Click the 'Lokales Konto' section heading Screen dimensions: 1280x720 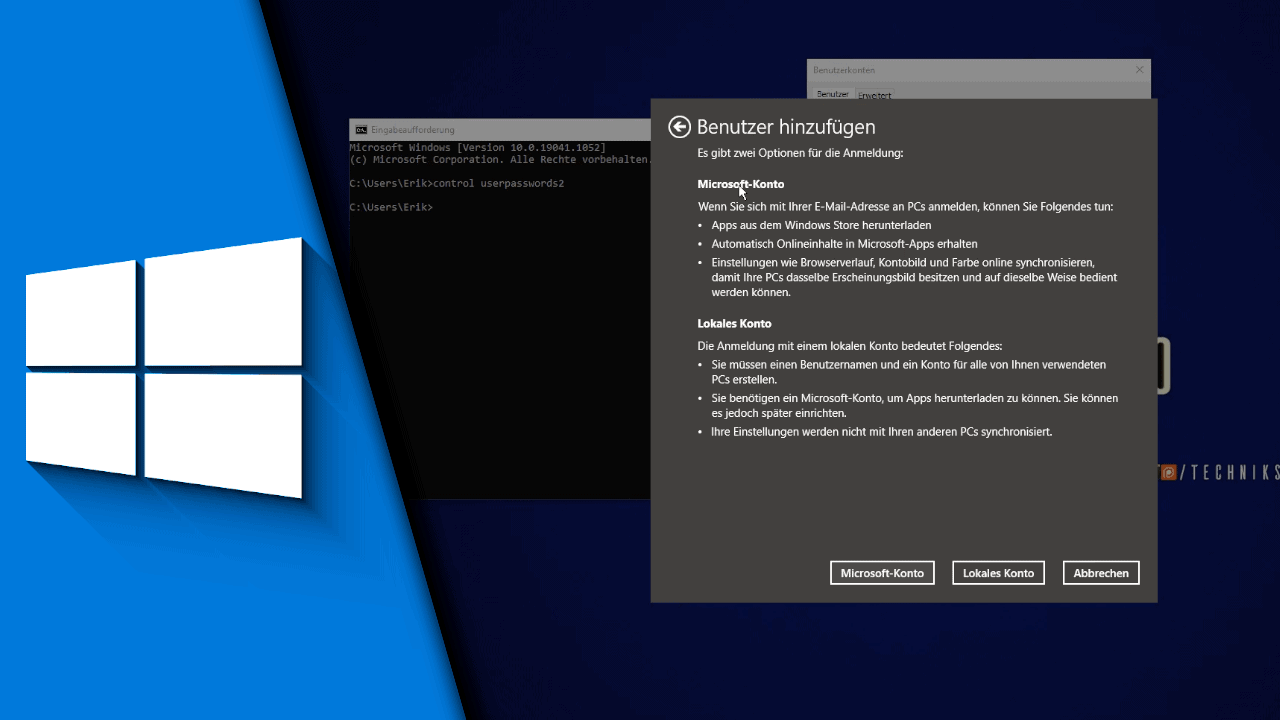click(734, 323)
